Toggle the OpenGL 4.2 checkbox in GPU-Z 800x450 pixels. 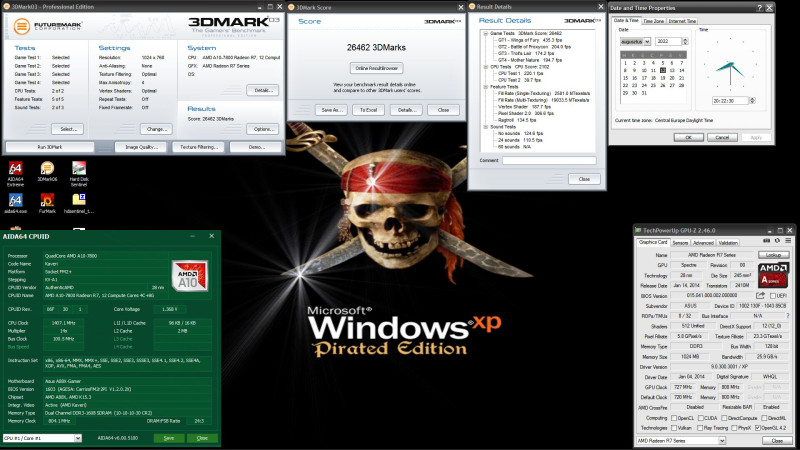tap(758, 428)
